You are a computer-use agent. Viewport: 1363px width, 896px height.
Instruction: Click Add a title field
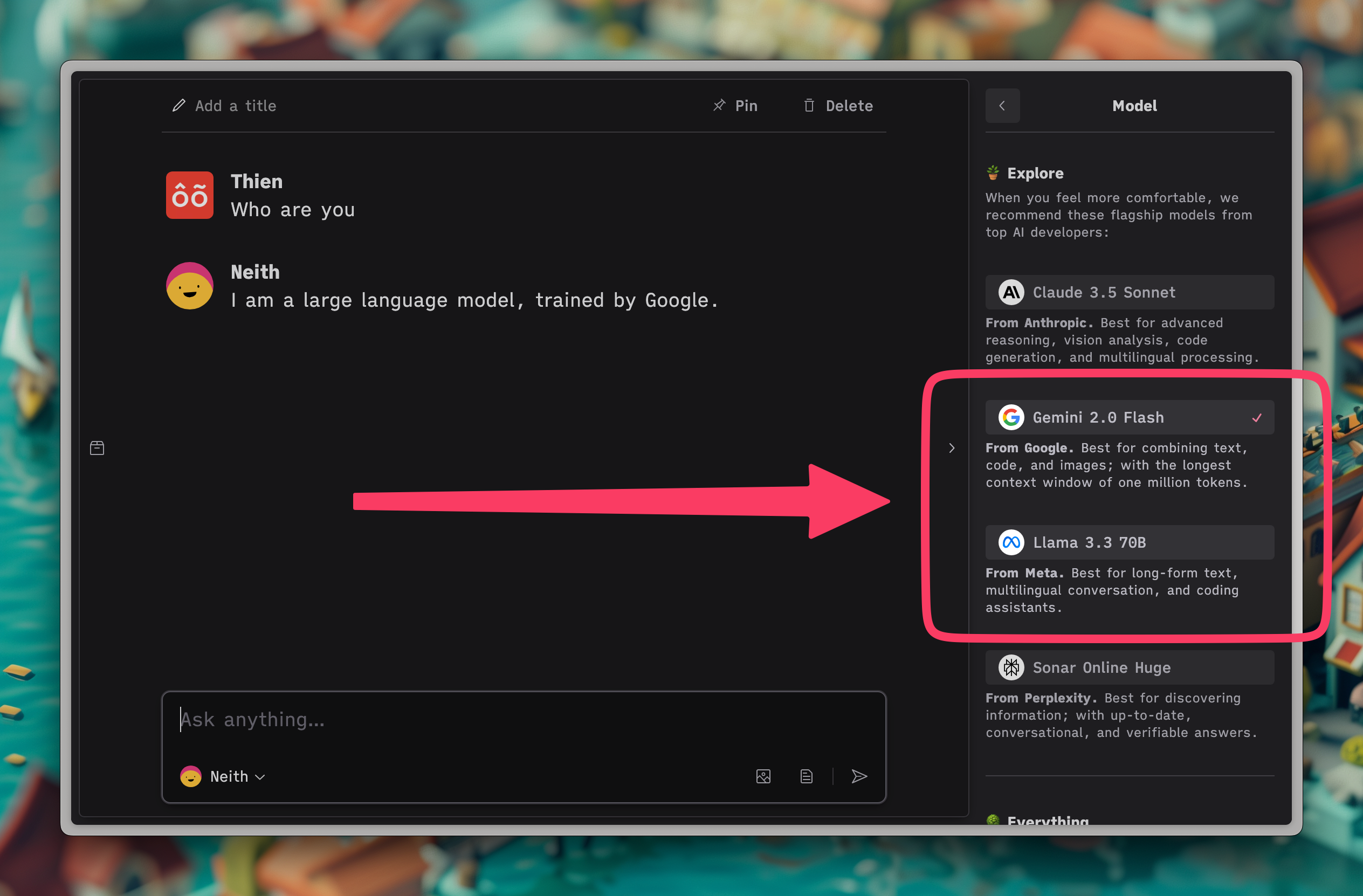pos(236,106)
